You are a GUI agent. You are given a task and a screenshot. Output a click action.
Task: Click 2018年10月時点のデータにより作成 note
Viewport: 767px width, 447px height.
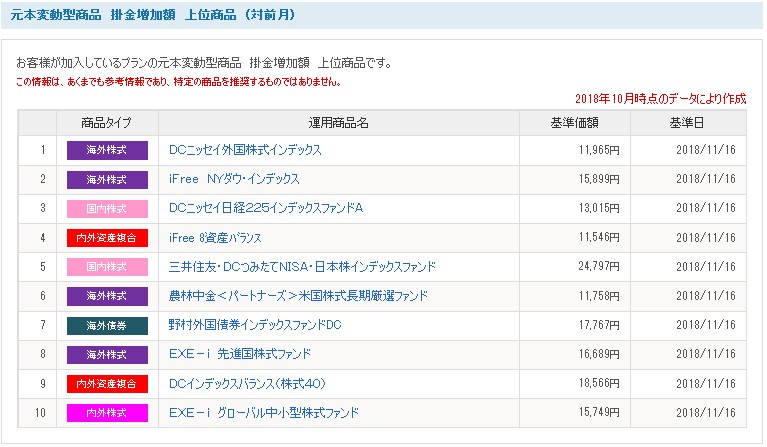click(x=660, y=99)
